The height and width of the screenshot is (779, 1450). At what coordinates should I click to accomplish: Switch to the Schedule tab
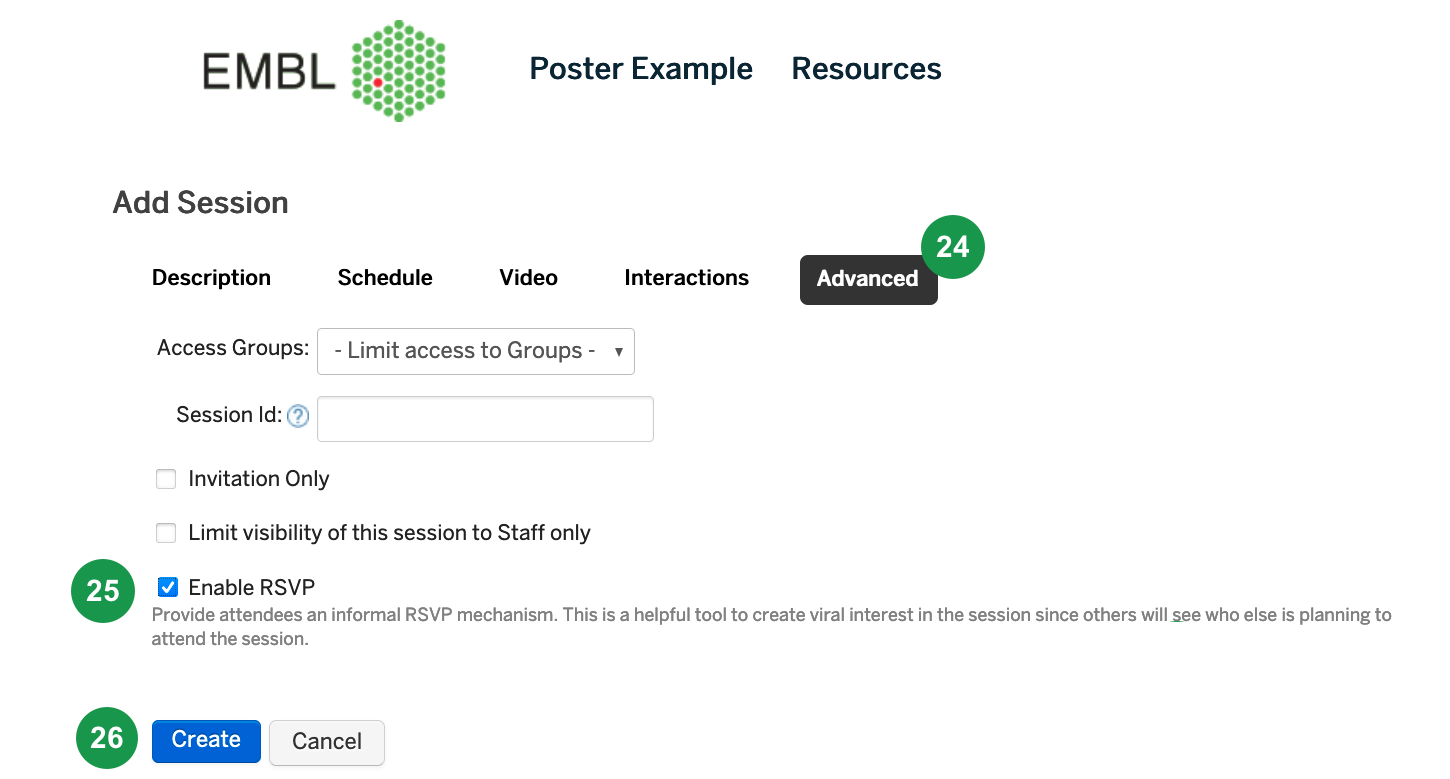coord(384,278)
